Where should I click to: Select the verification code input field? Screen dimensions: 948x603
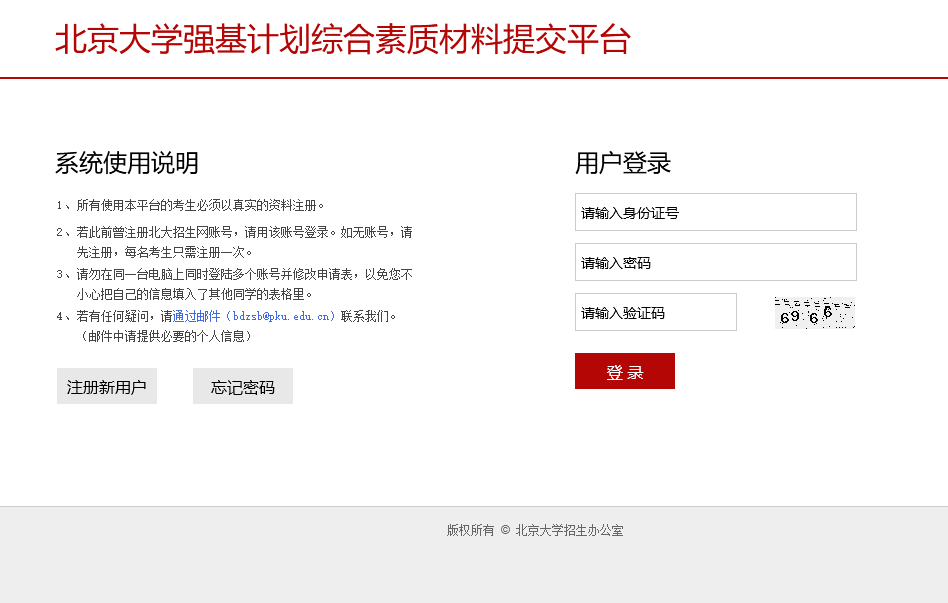point(656,313)
